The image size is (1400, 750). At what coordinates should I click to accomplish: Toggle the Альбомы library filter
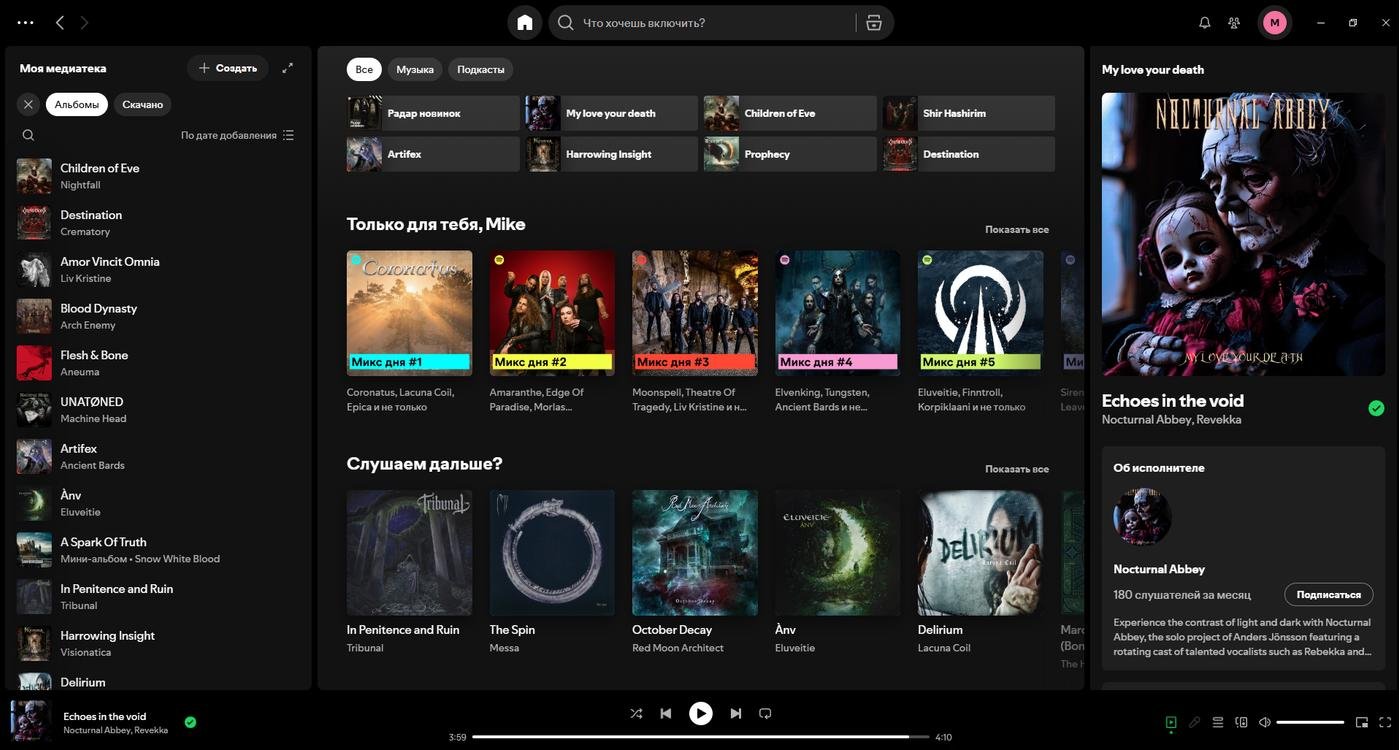(77, 104)
